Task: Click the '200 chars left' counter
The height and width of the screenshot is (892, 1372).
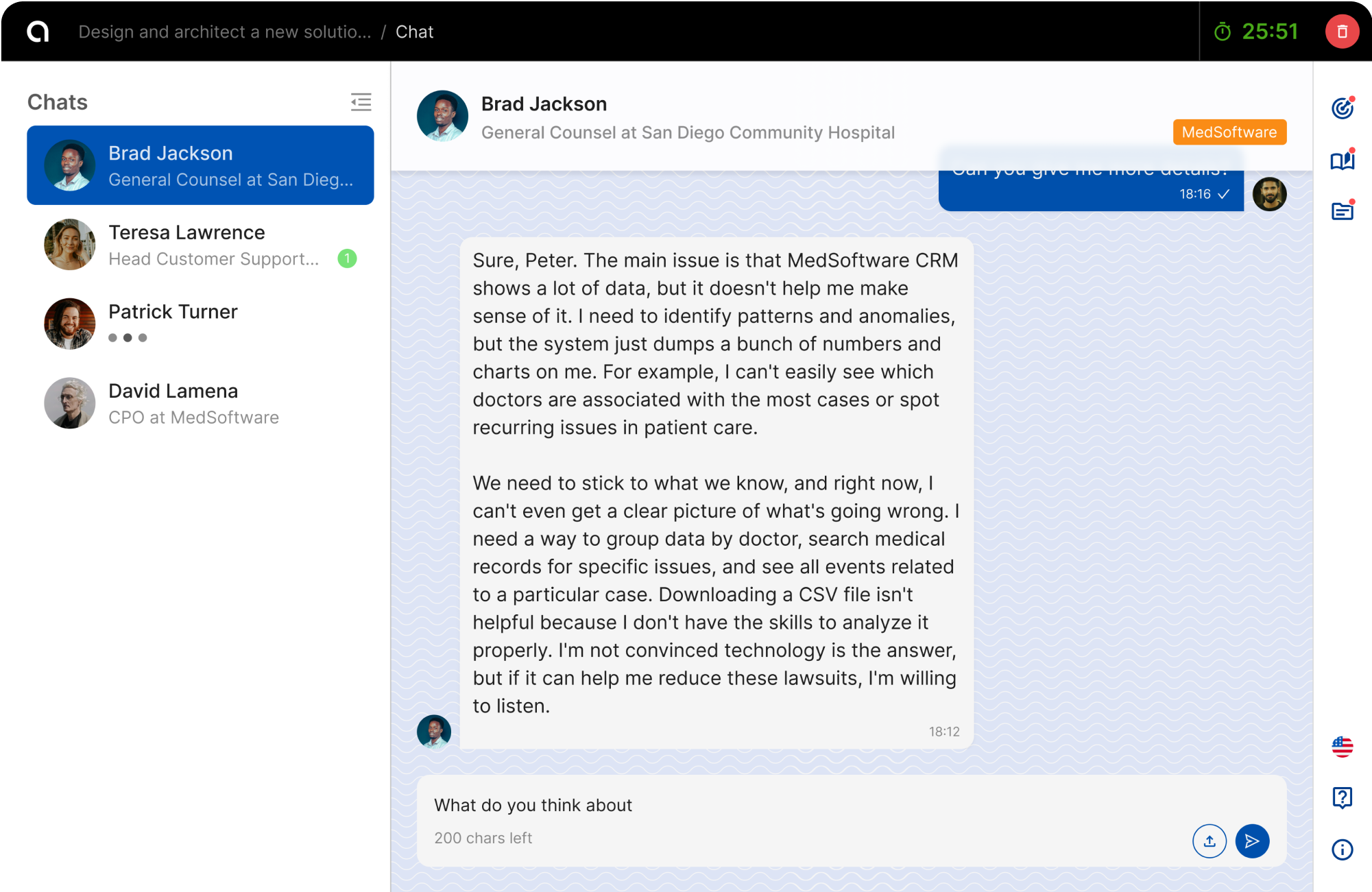Action: (483, 838)
